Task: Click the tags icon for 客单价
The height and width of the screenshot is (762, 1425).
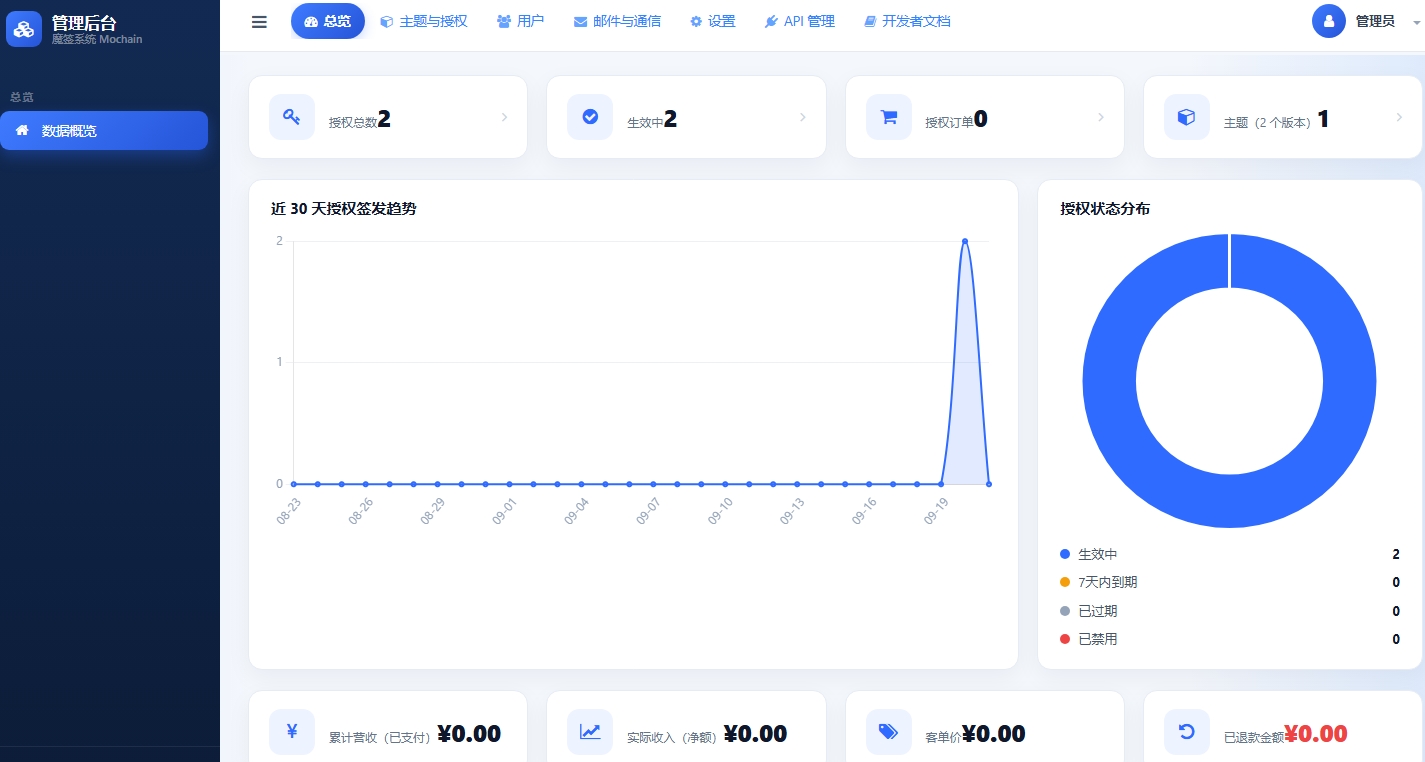Action: pos(889,732)
